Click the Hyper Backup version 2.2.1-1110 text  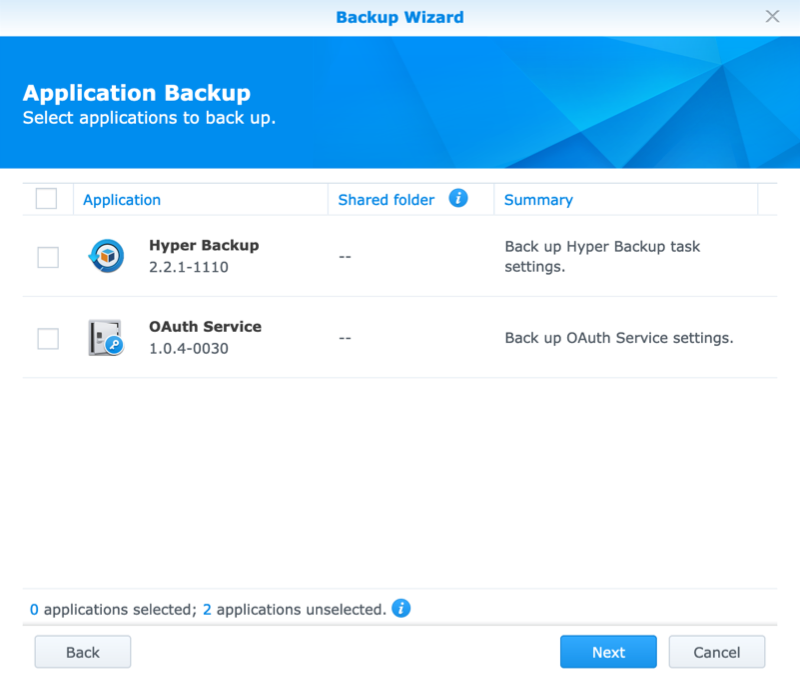(191, 267)
